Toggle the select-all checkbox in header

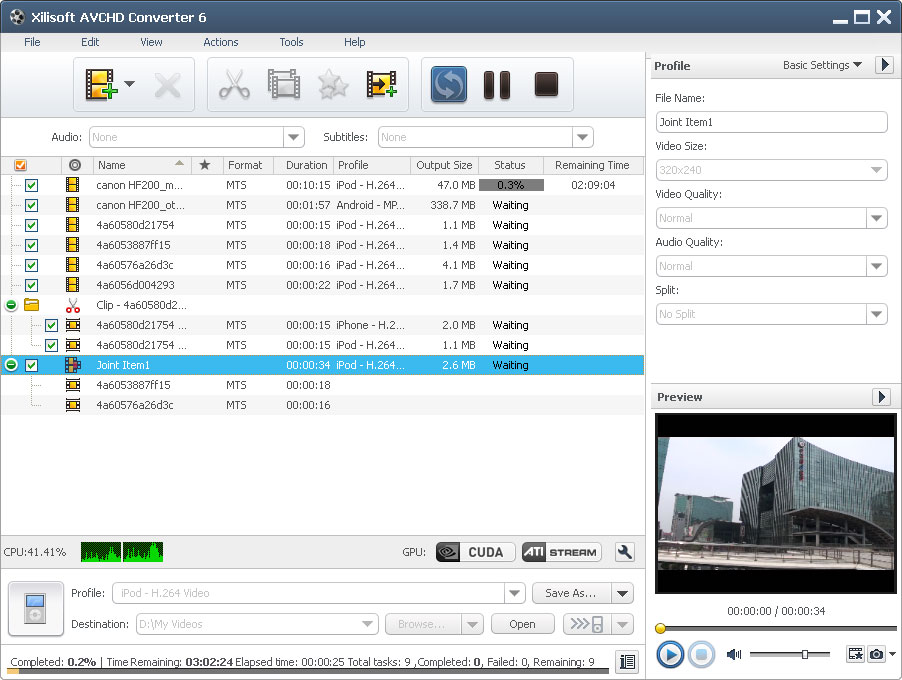pos(21,165)
